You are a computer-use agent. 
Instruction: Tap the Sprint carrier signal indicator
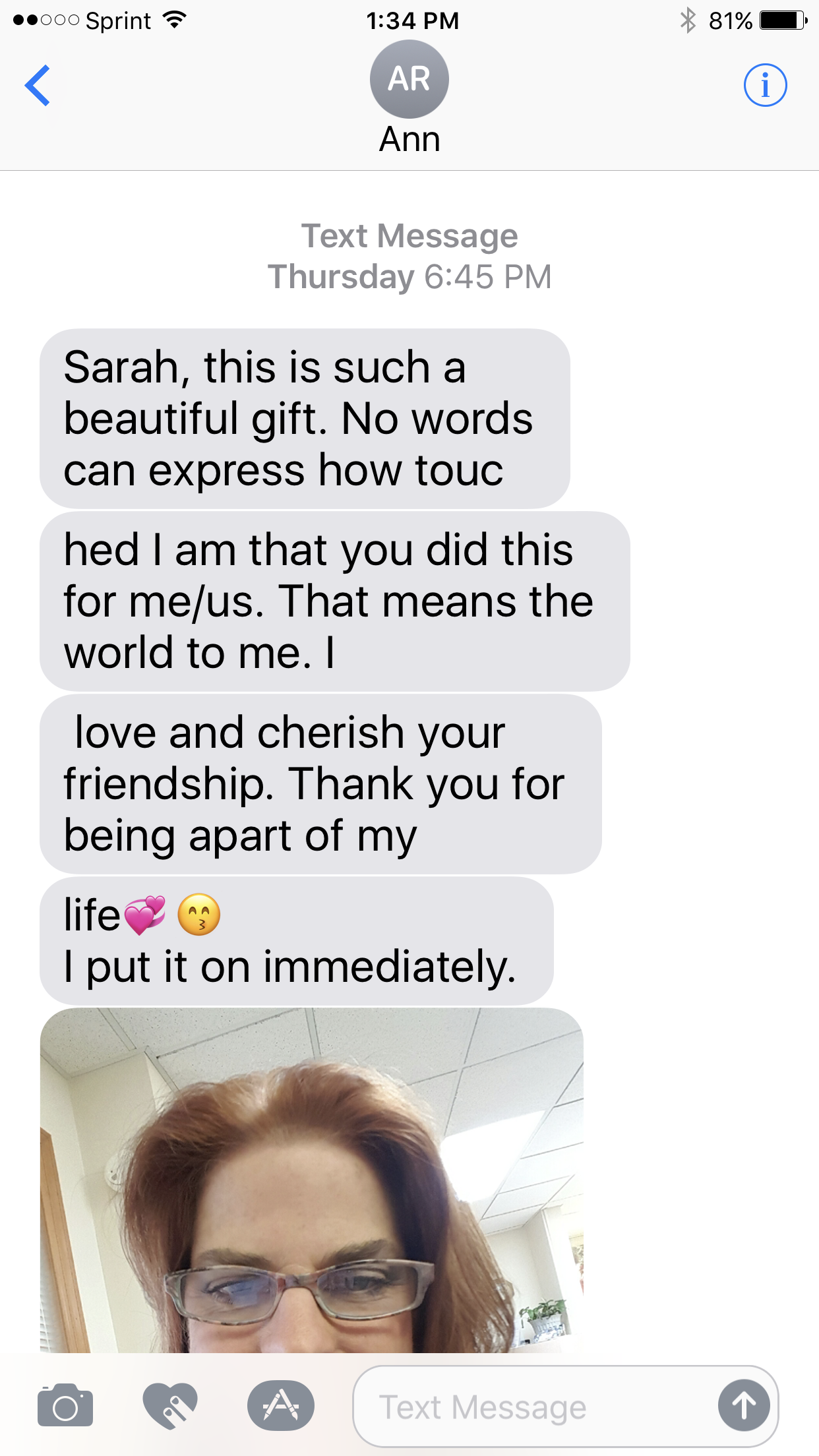tap(82, 20)
